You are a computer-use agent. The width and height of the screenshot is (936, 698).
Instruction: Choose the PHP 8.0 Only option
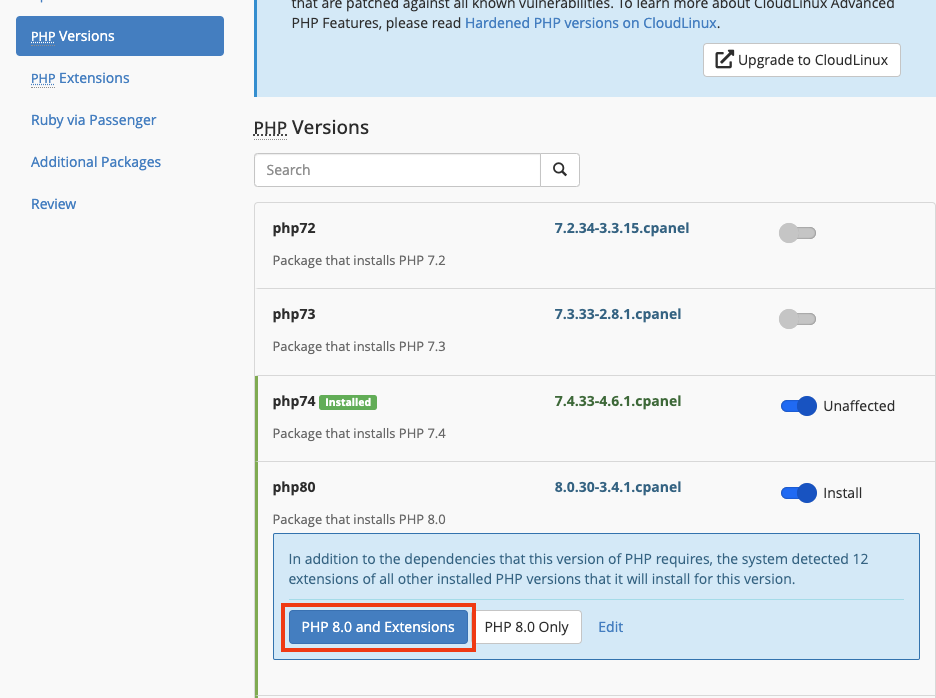(x=527, y=627)
